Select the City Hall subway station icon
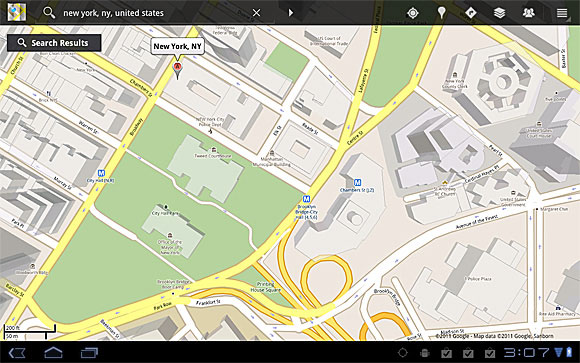 click(x=101, y=173)
